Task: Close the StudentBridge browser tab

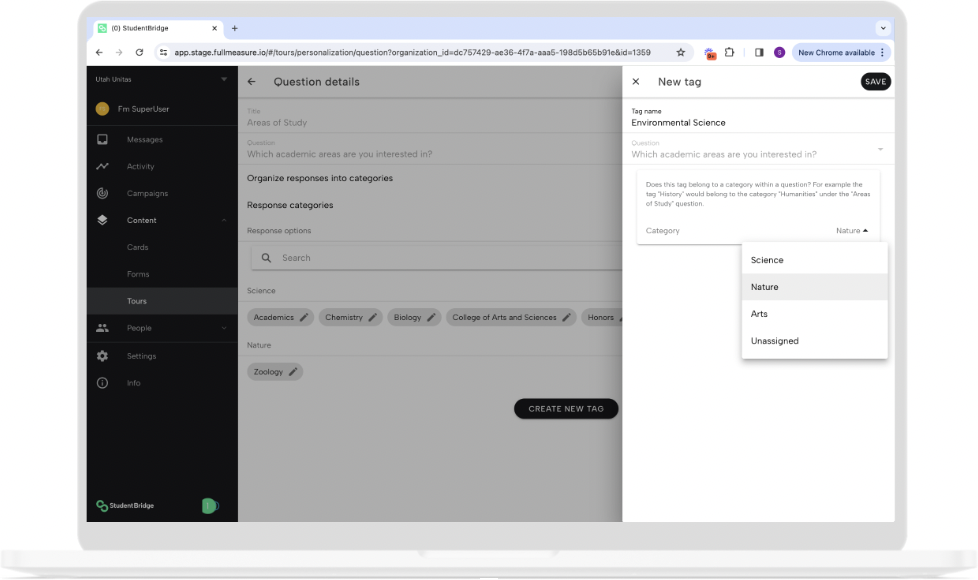Action: tap(215, 28)
